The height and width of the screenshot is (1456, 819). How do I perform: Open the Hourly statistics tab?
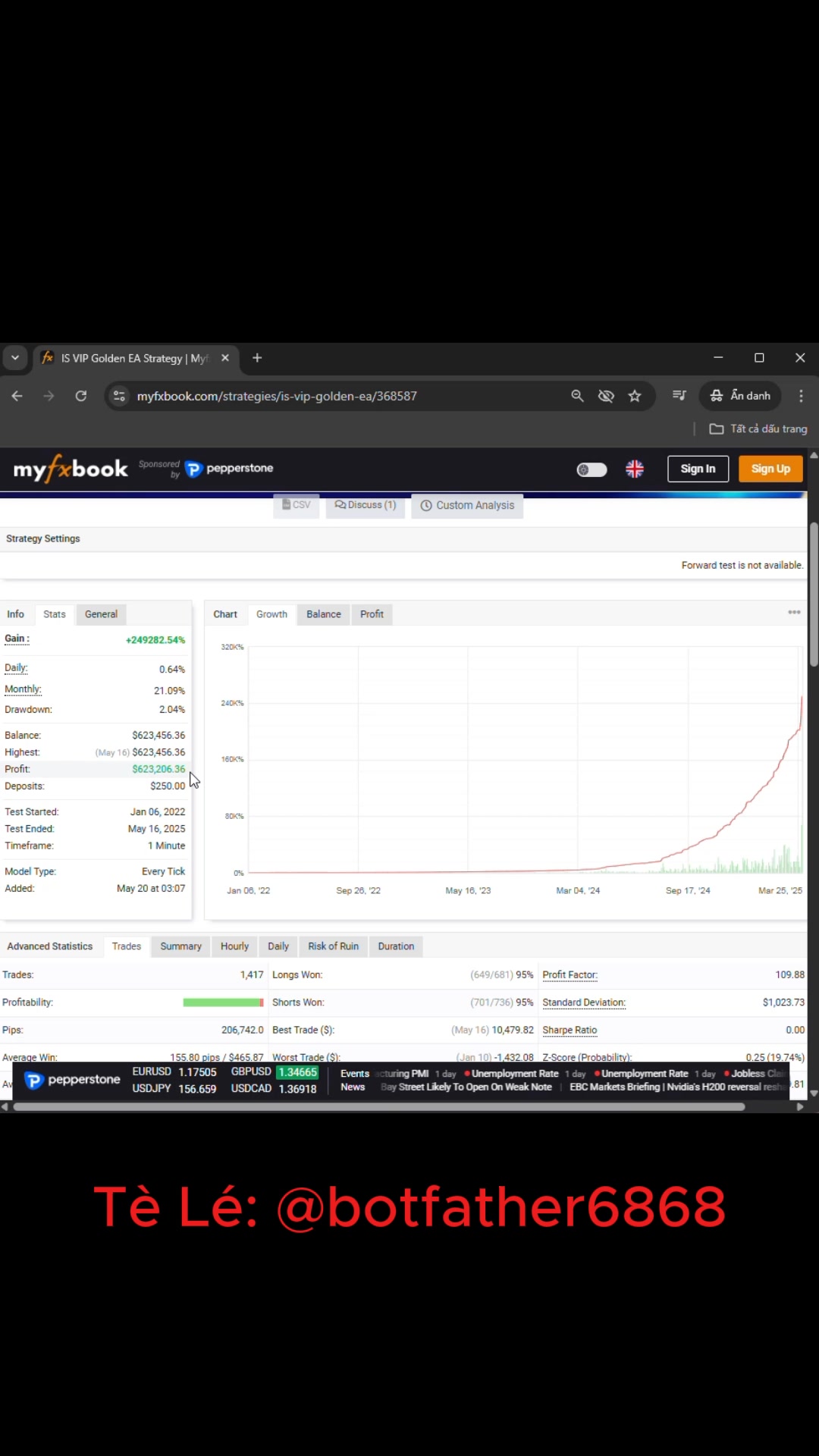(x=234, y=946)
